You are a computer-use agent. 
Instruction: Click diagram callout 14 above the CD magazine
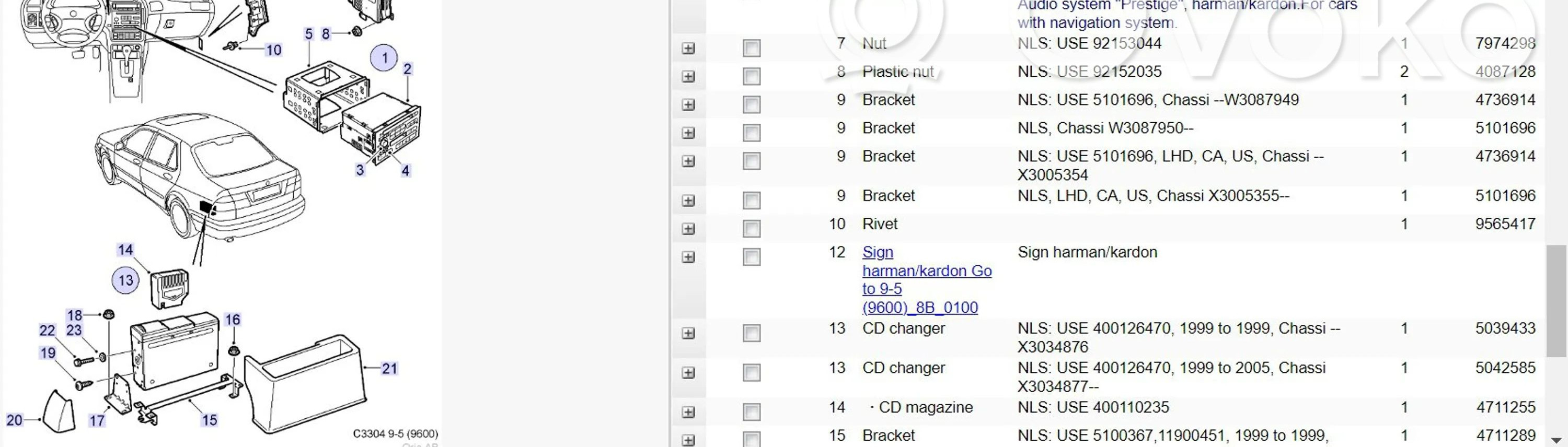[125, 250]
